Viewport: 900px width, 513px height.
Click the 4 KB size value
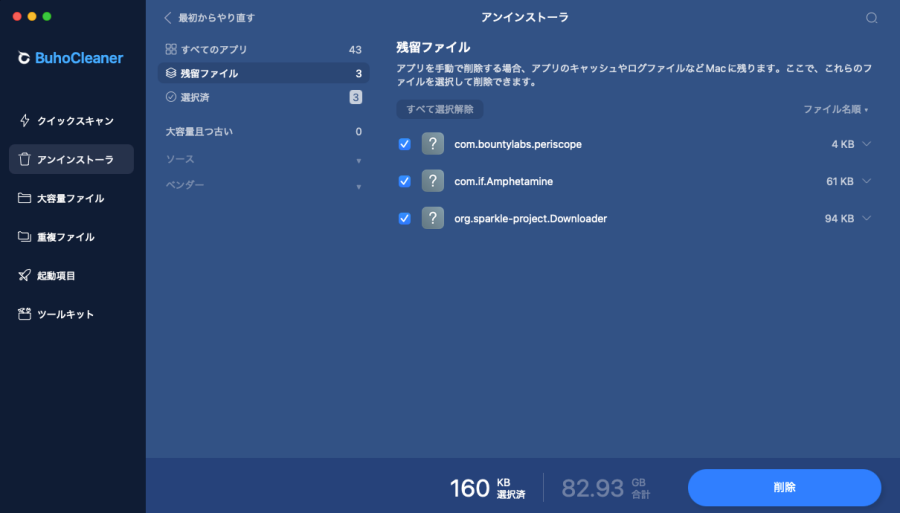[843, 144]
